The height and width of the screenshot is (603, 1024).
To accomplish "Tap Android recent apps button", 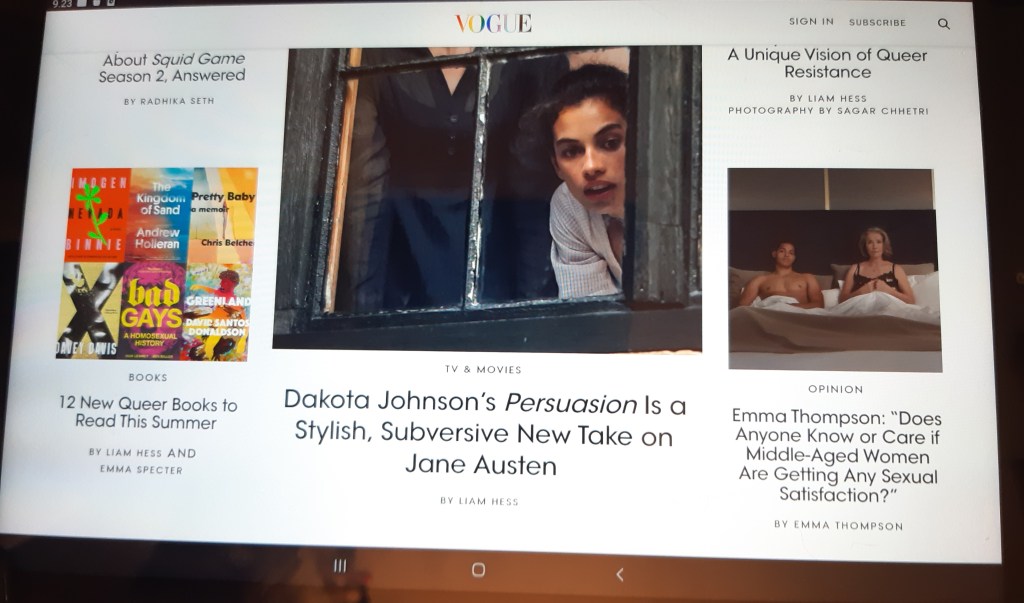I will pos(340,566).
